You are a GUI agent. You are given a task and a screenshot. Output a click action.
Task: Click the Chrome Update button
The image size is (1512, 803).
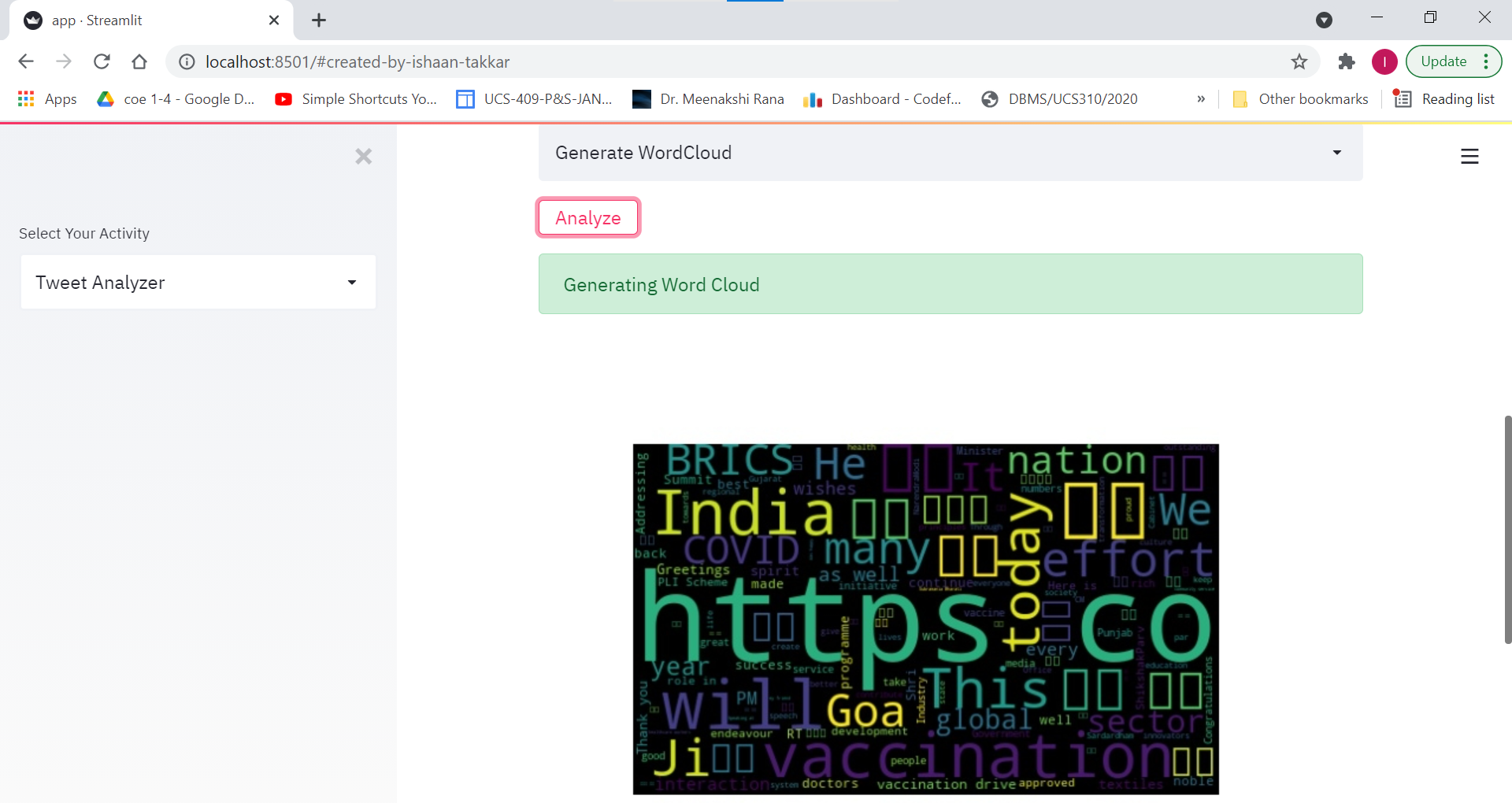(1443, 61)
